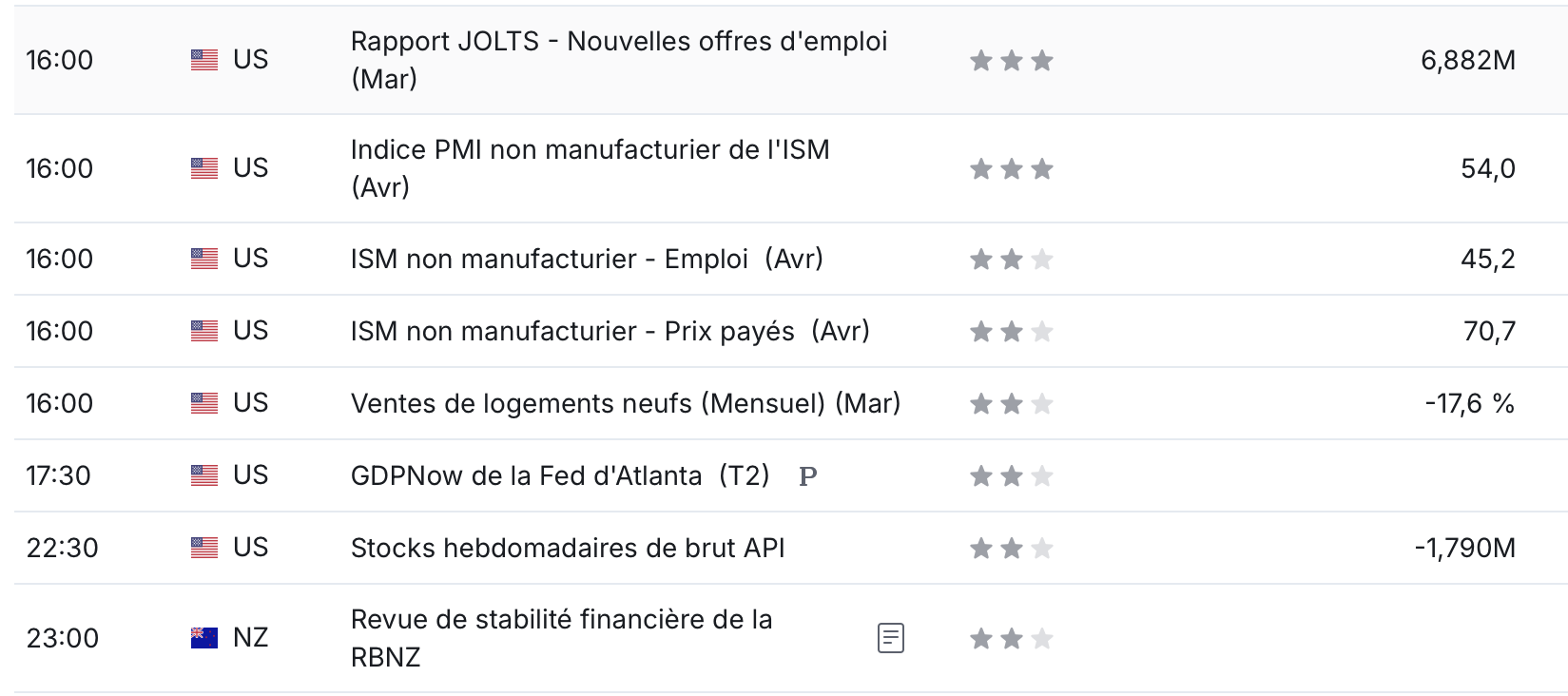Click stars for Ventes de logements neufs
Screen dimensions: 1568x696
pyautogui.click(x=1012, y=404)
